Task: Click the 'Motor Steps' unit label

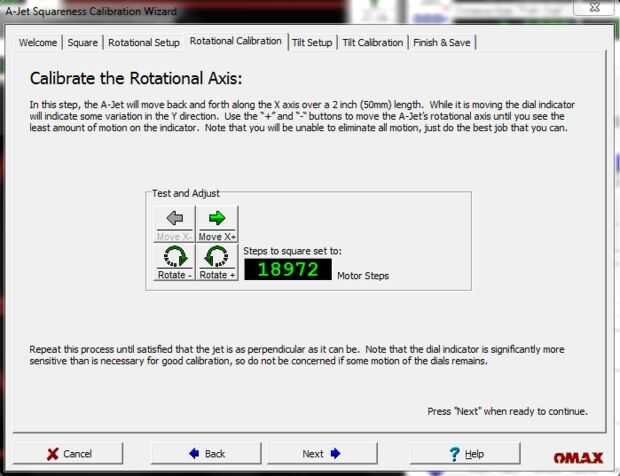Action: pyautogui.click(x=363, y=276)
